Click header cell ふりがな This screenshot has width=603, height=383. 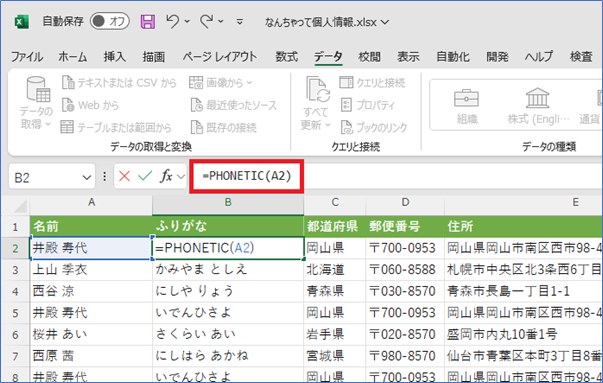point(228,226)
